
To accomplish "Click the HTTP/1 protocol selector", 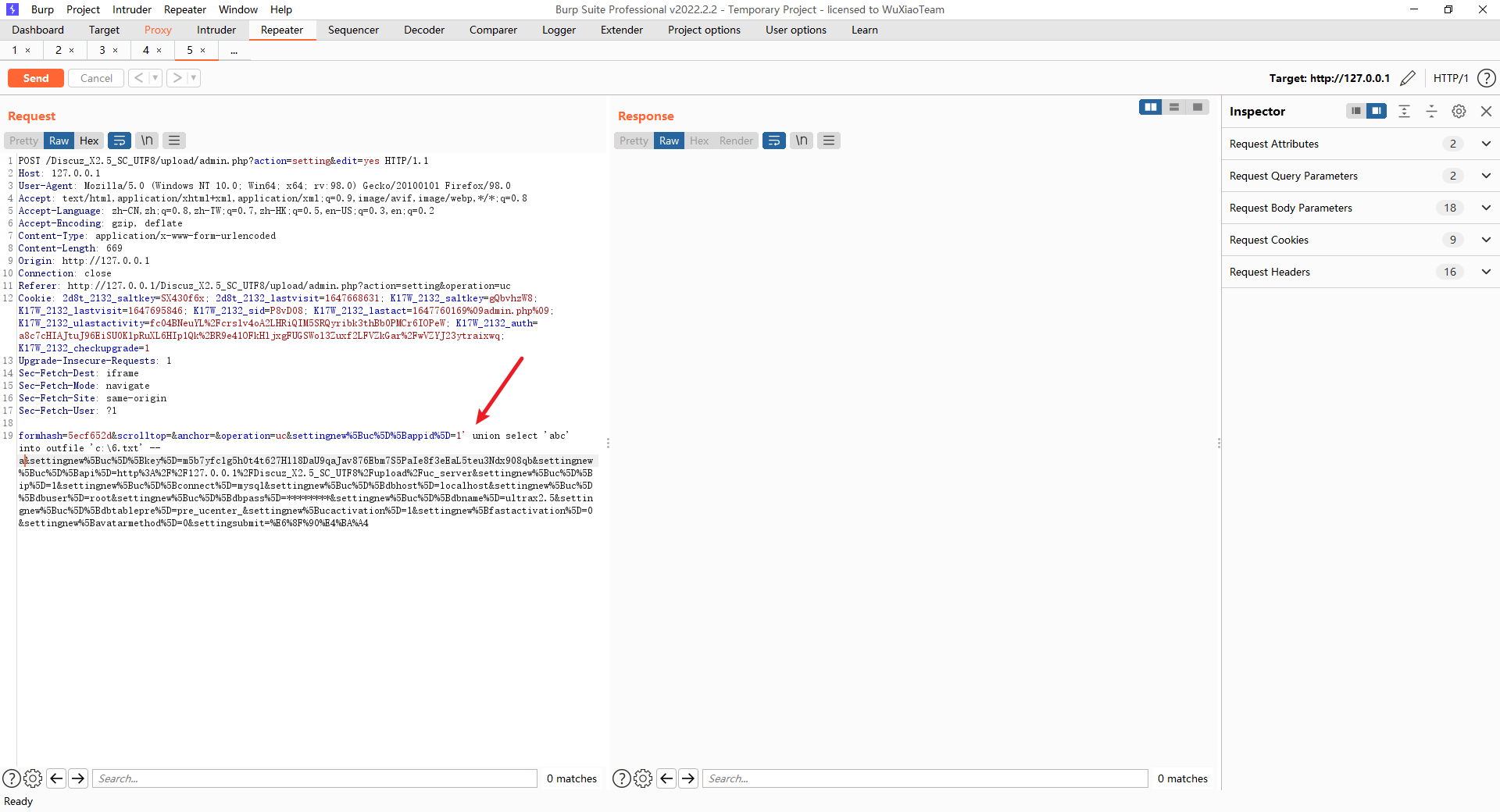I will click(x=1451, y=78).
